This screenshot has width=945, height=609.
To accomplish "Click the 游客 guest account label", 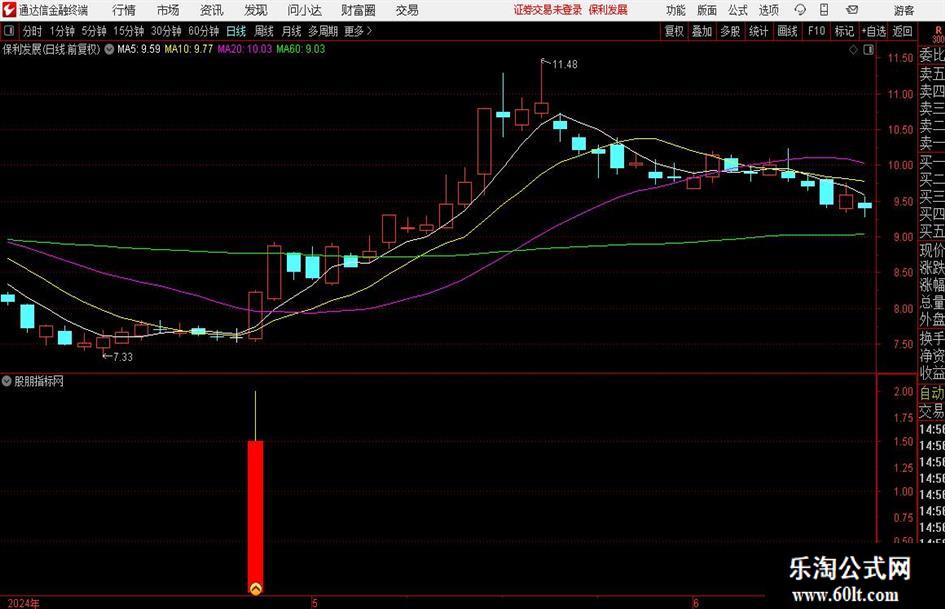I will coord(903,10).
